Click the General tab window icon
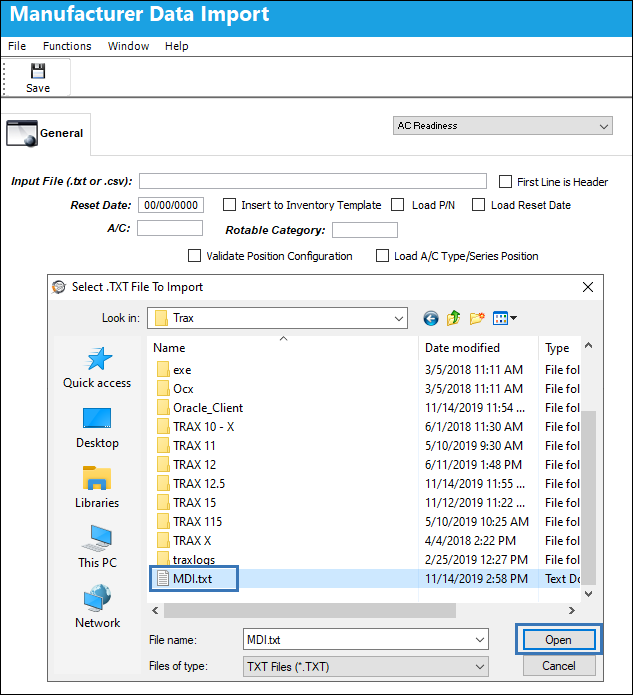 [21, 133]
